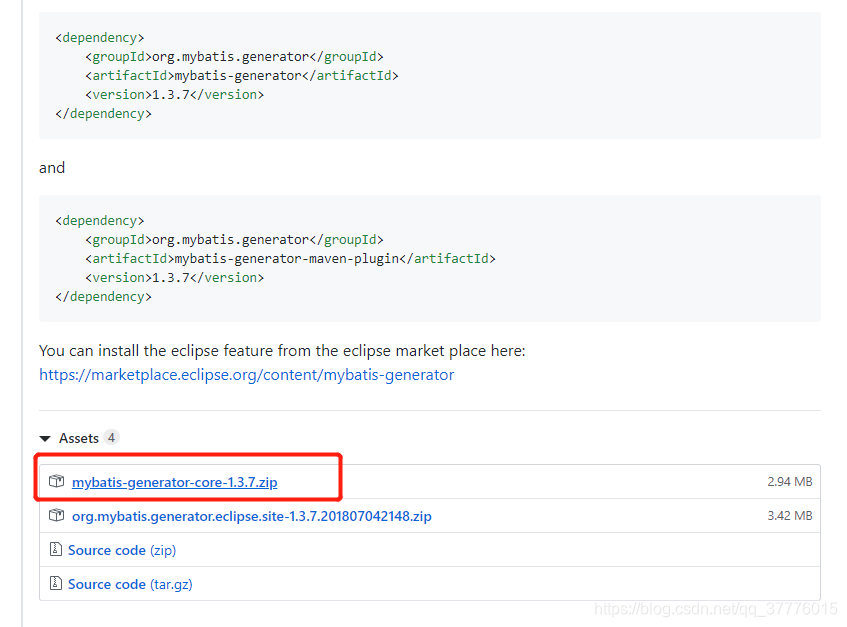Viewport: 847px width, 627px height.
Task: Click the artifactId mybatis-generator line
Action: click(x=241, y=76)
